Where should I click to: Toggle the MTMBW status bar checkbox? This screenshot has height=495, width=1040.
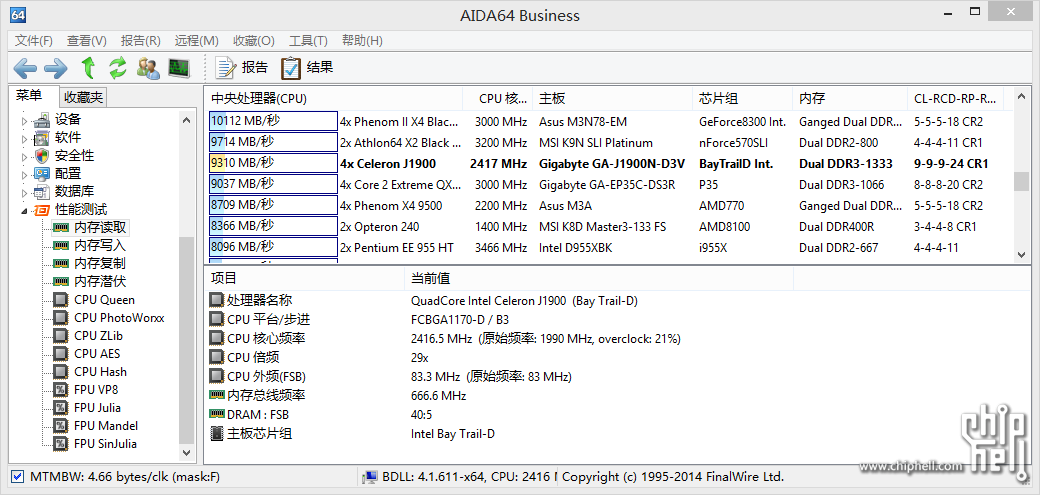(18, 476)
